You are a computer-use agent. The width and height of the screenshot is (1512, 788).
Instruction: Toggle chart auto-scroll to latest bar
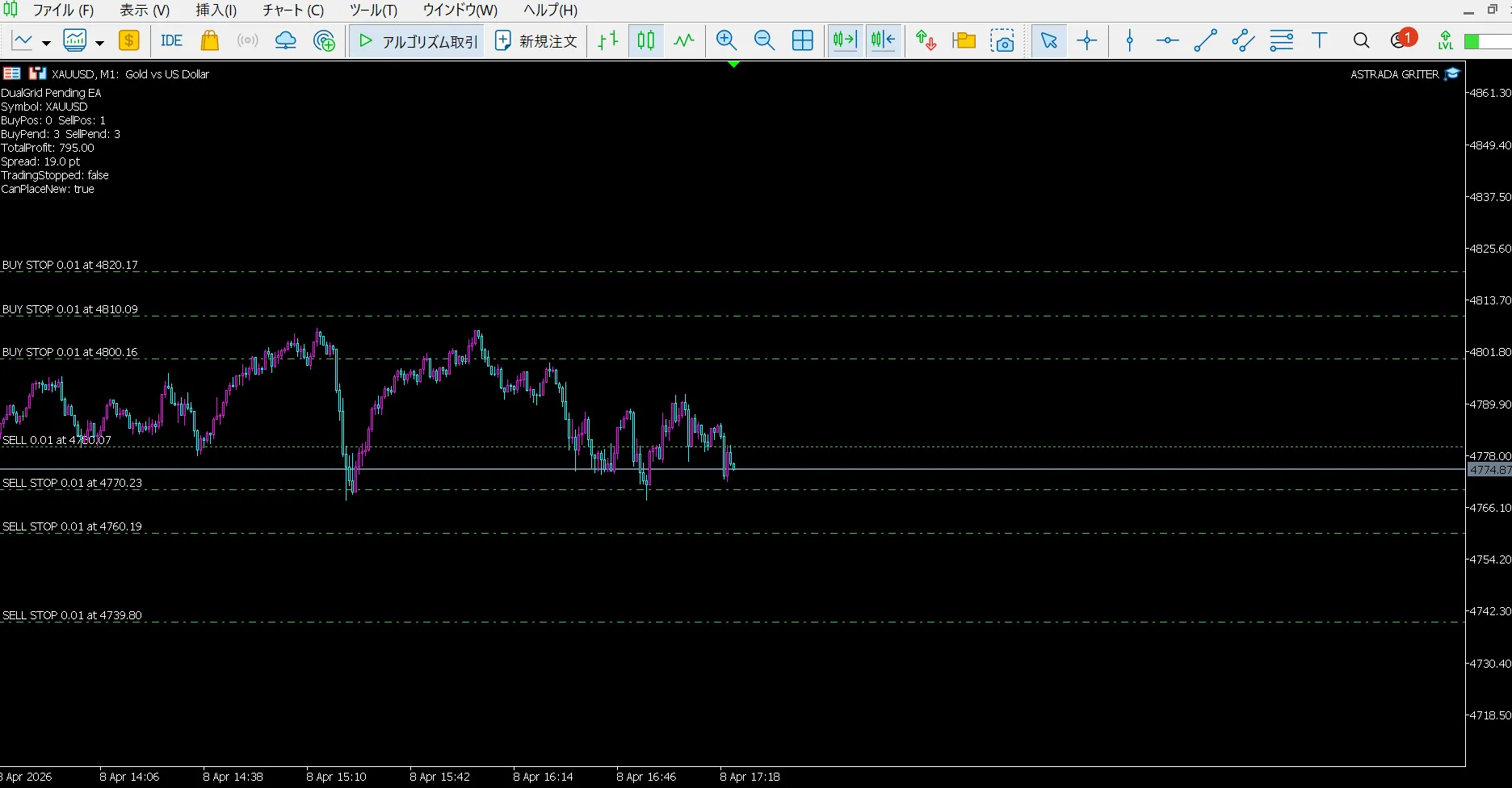(845, 40)
